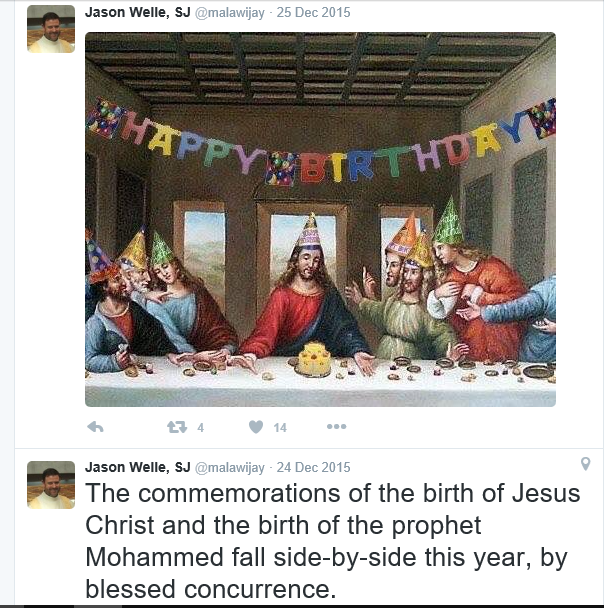Open Jason Welle, SJ name on the 25 Dec tweet

pyautogui.click(x=137, y=13)
